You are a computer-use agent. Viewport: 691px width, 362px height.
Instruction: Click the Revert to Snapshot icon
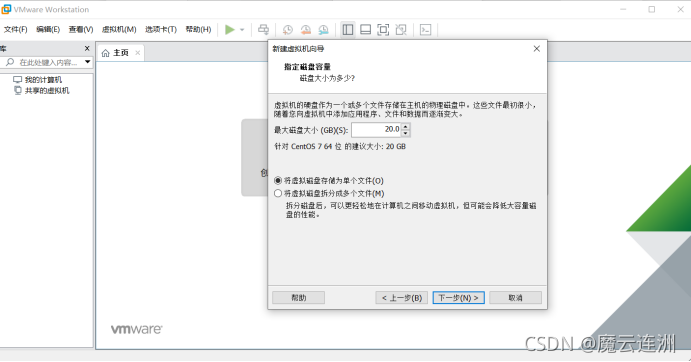pyautogui.click(x=305, y=30)
